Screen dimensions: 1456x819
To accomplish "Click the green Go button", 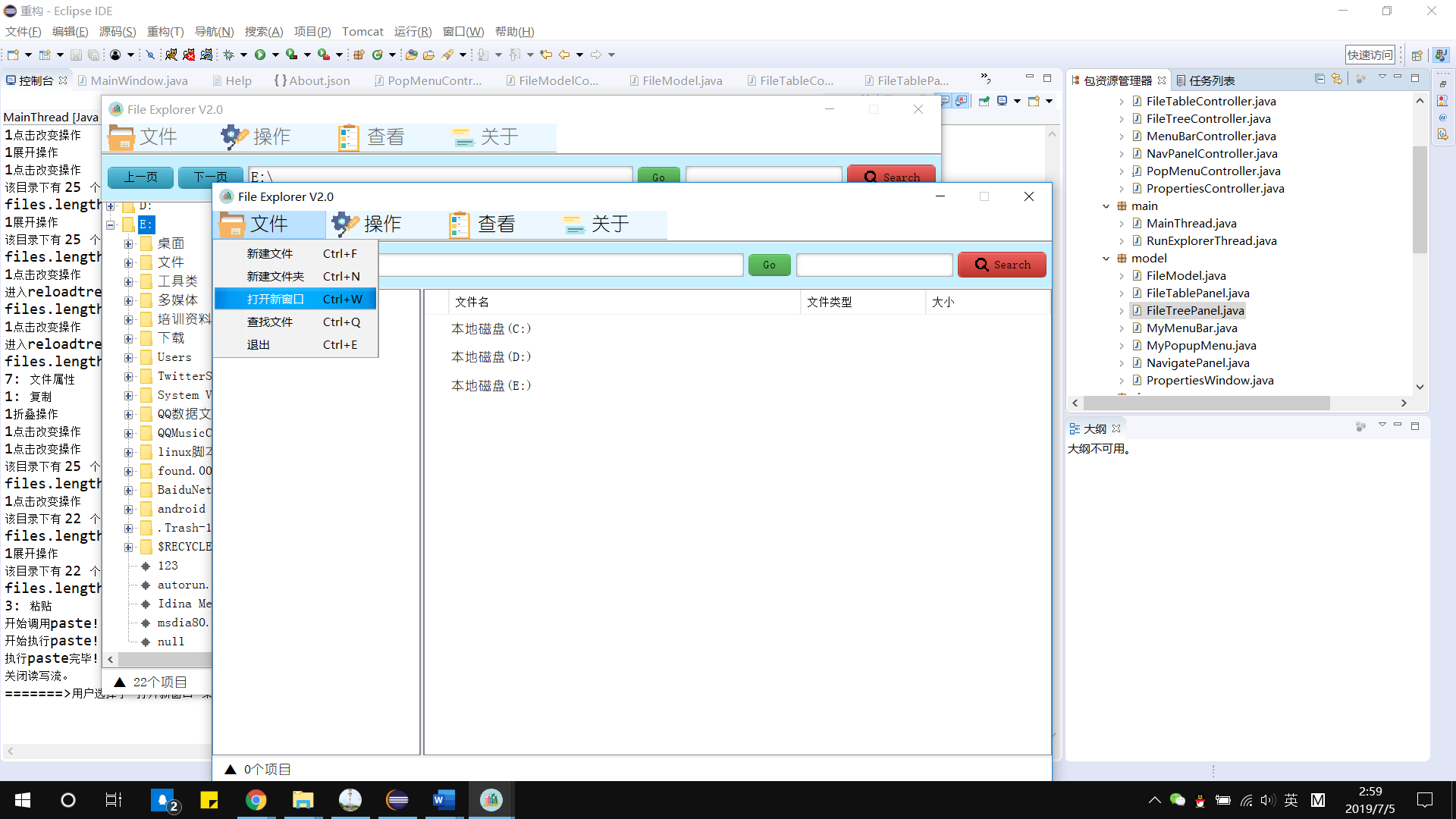I will 768,265.
